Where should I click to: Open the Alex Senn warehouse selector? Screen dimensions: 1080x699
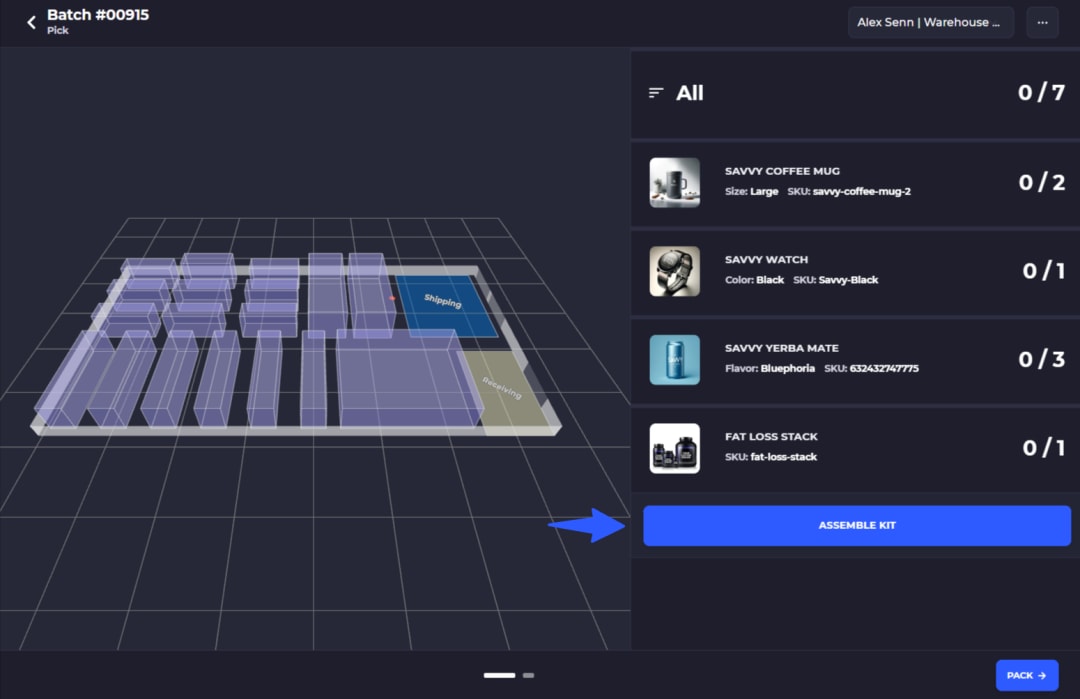pyautogui.click(x=931, y=23)
